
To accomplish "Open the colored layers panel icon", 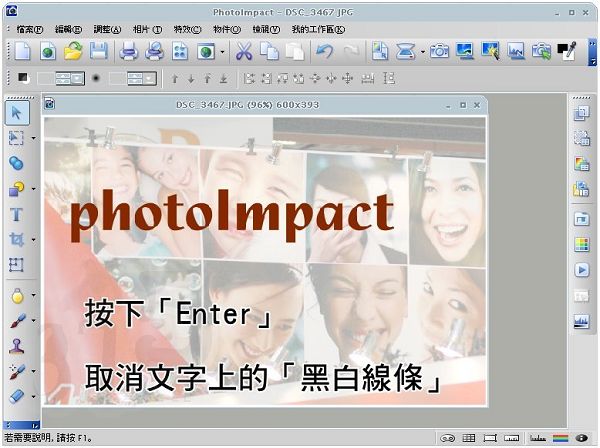I will (x=581, y=164).
